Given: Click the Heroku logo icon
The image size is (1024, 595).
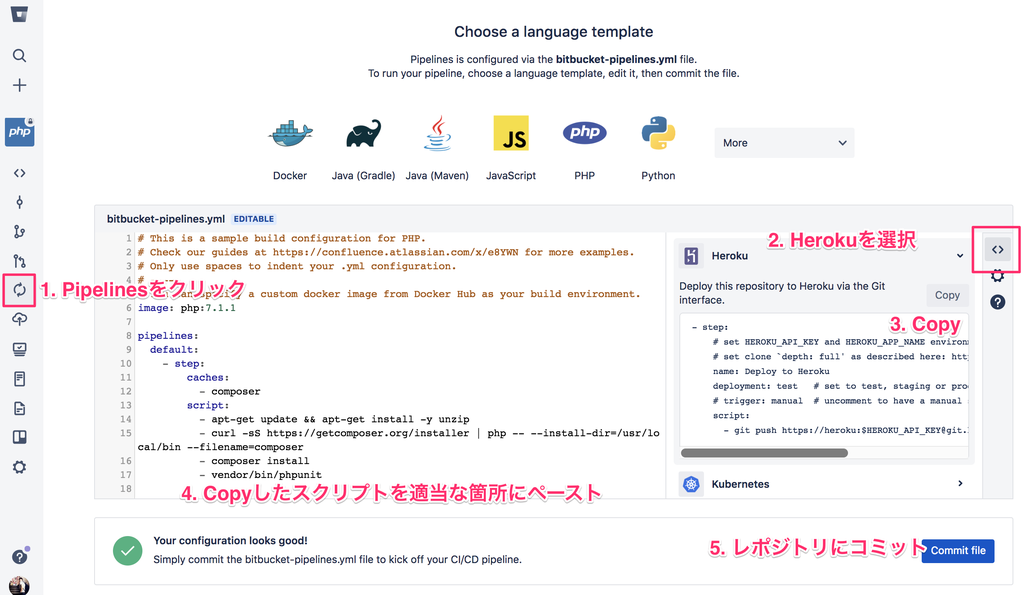Looking at the screenshot, I should point(691,256).
